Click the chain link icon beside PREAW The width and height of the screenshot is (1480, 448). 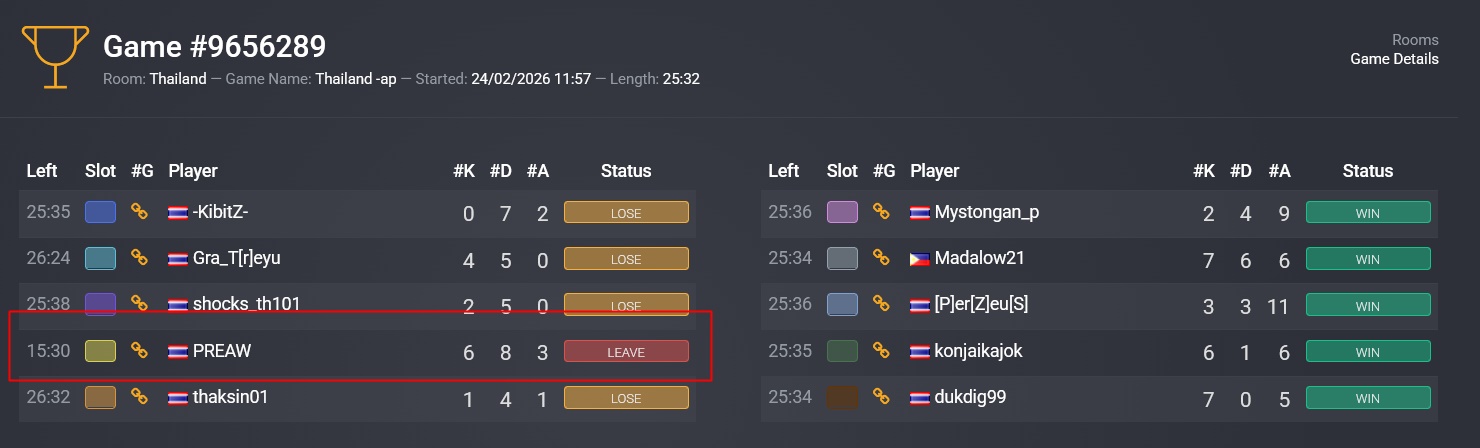(x=140, y=351)
